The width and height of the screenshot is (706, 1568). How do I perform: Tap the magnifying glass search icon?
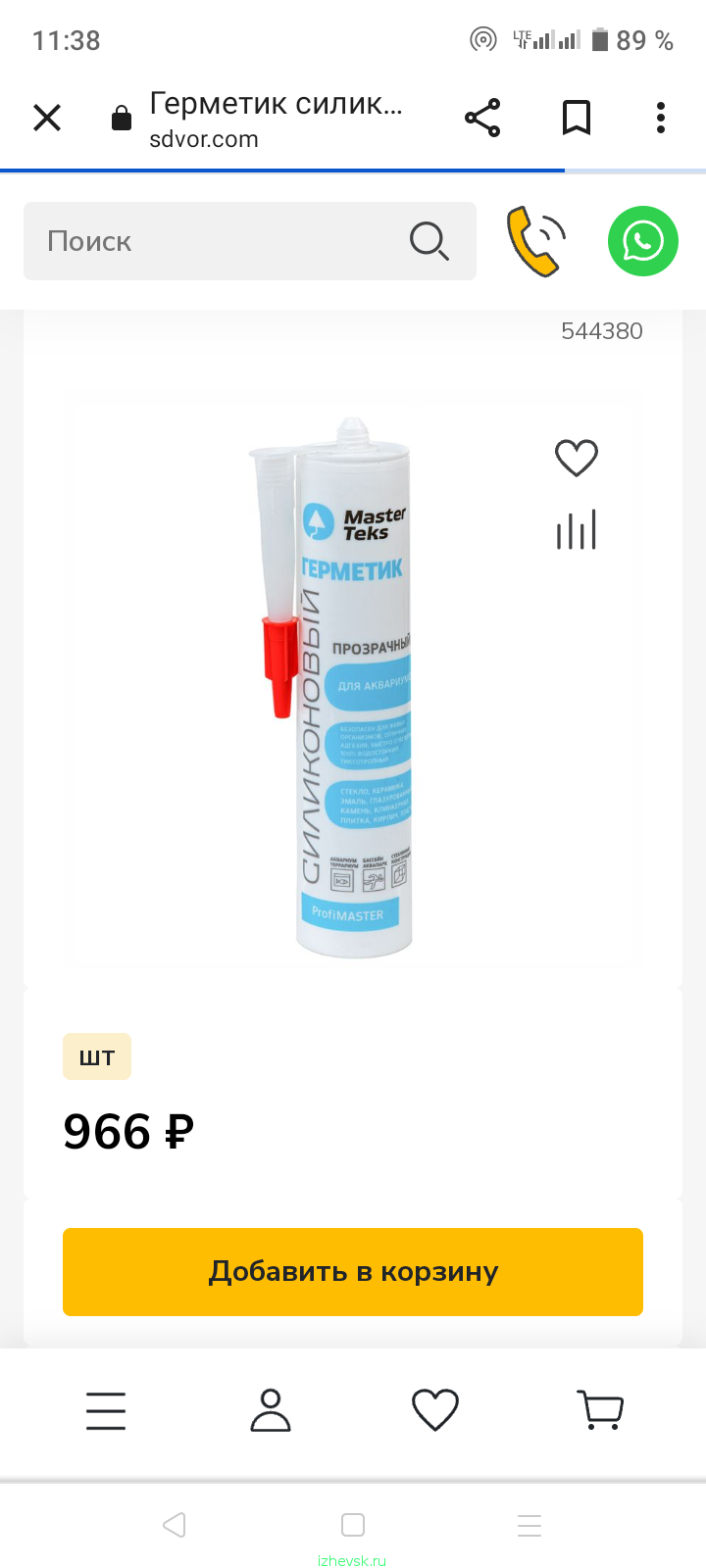[x=429, y=241]
